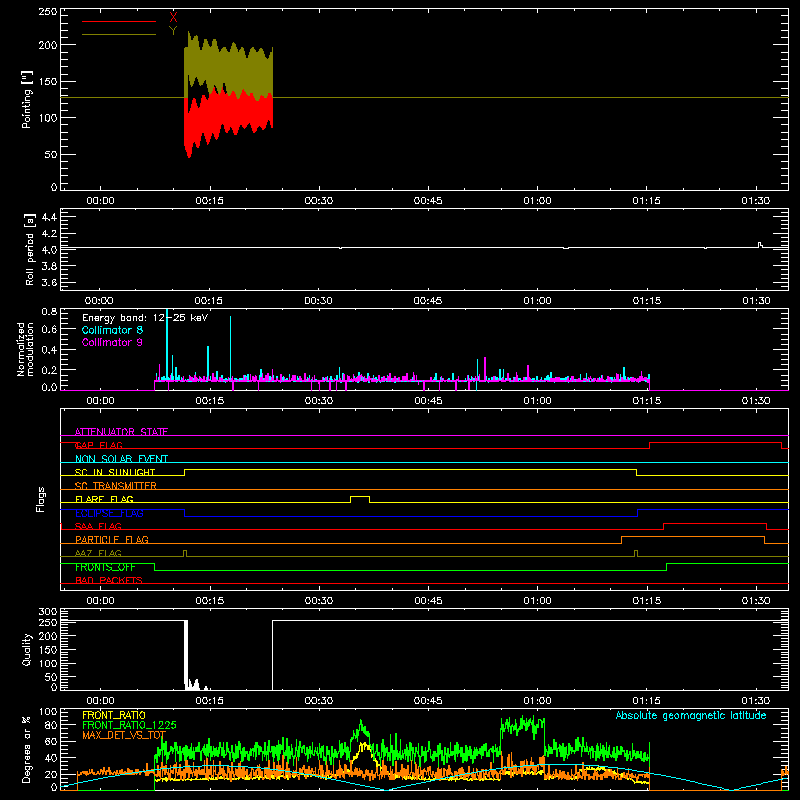This screenshot has width=800, height=800.
Task: Click the '200' tick on Pointing axis
Action: (x=49, y=45)
